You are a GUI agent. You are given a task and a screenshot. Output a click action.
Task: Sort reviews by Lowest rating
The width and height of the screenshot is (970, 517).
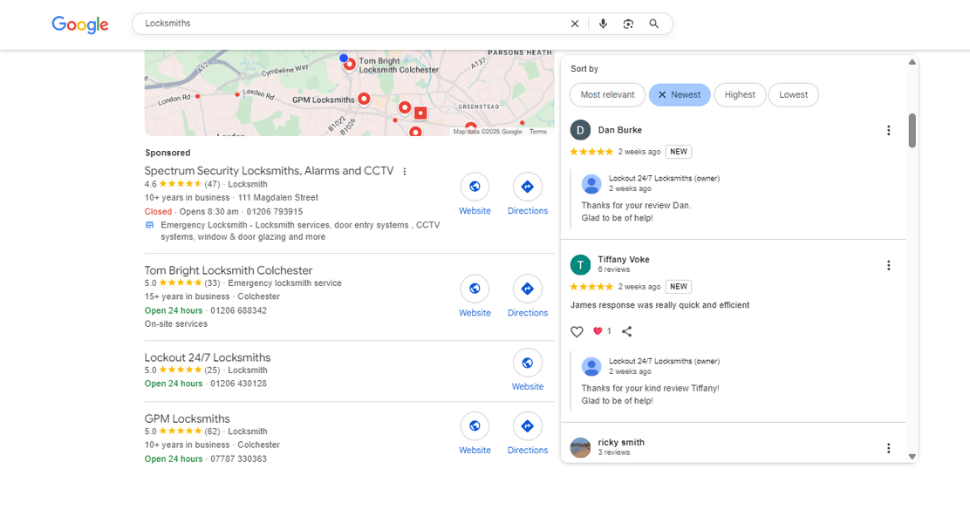pyautogui.click(x=794, y=95)
